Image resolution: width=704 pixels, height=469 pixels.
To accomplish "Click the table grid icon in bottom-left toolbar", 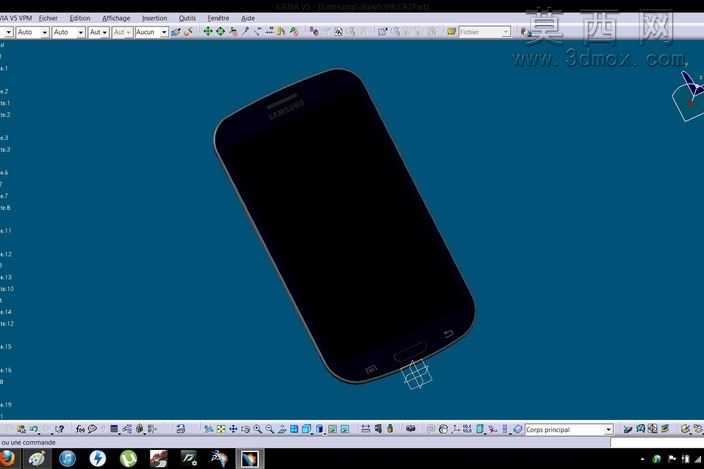I will [x=114, y=429].
